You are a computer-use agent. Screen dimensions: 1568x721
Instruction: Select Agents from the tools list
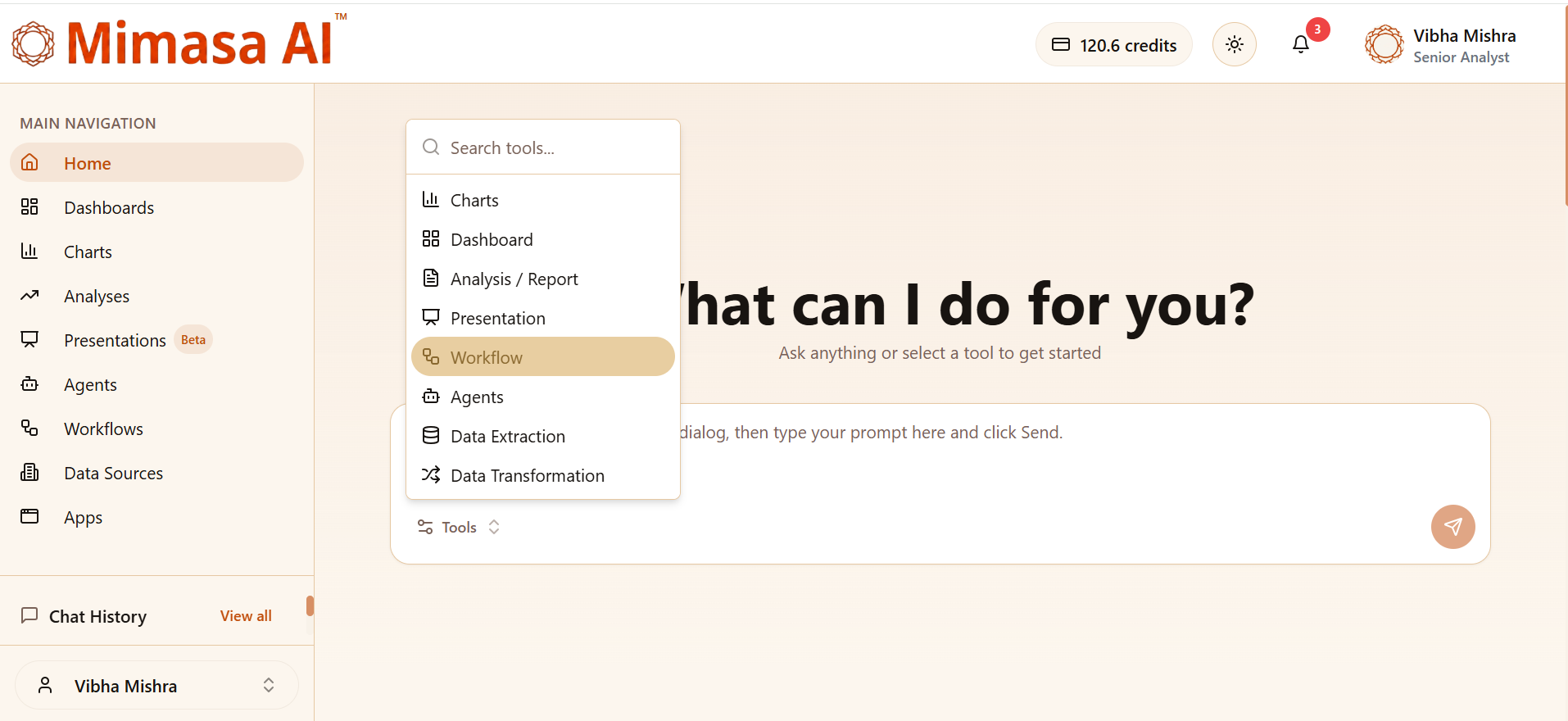pyautogui.click(x=542, y=397)
